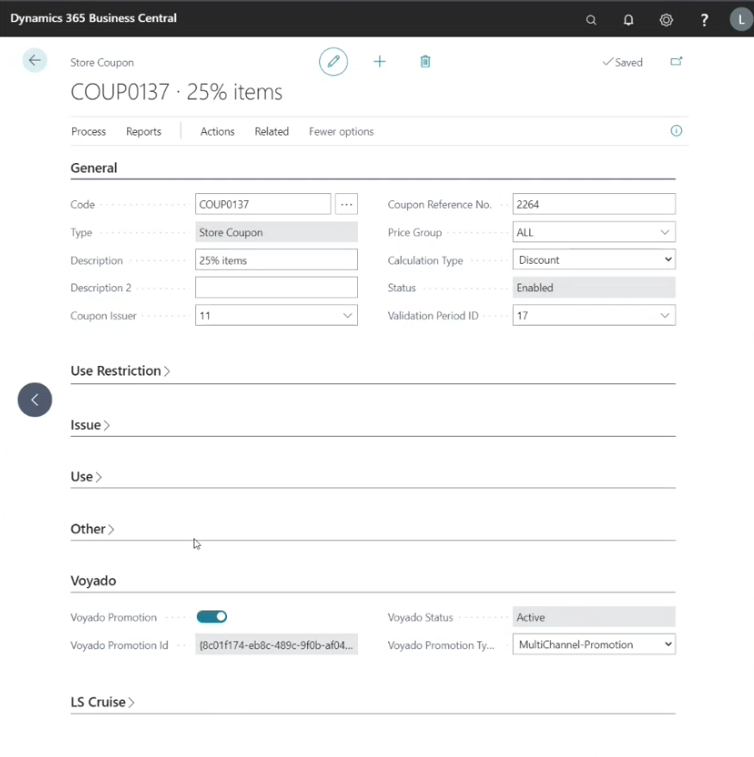Open the Coupon Issuer dropdown

[347, 315]
